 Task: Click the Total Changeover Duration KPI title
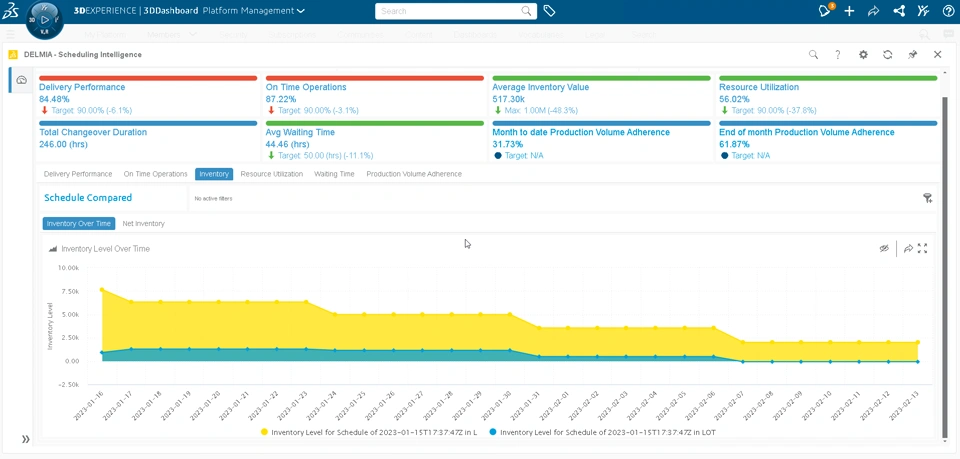[x=93, y=132]
